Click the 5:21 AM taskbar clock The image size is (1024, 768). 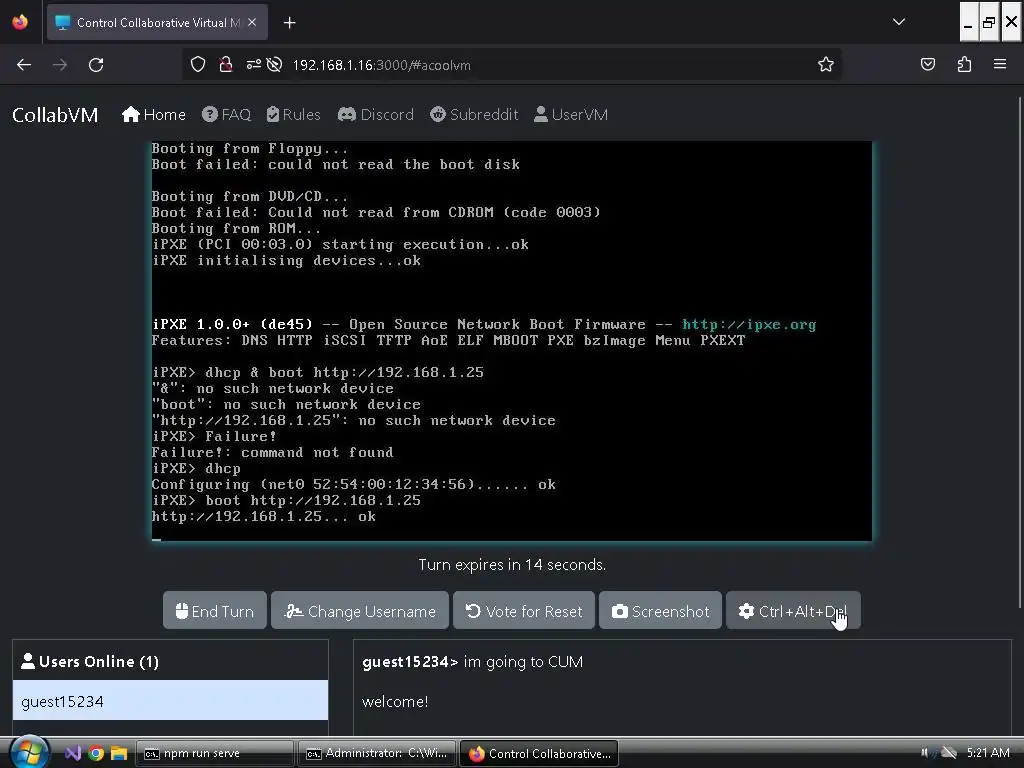988,753
